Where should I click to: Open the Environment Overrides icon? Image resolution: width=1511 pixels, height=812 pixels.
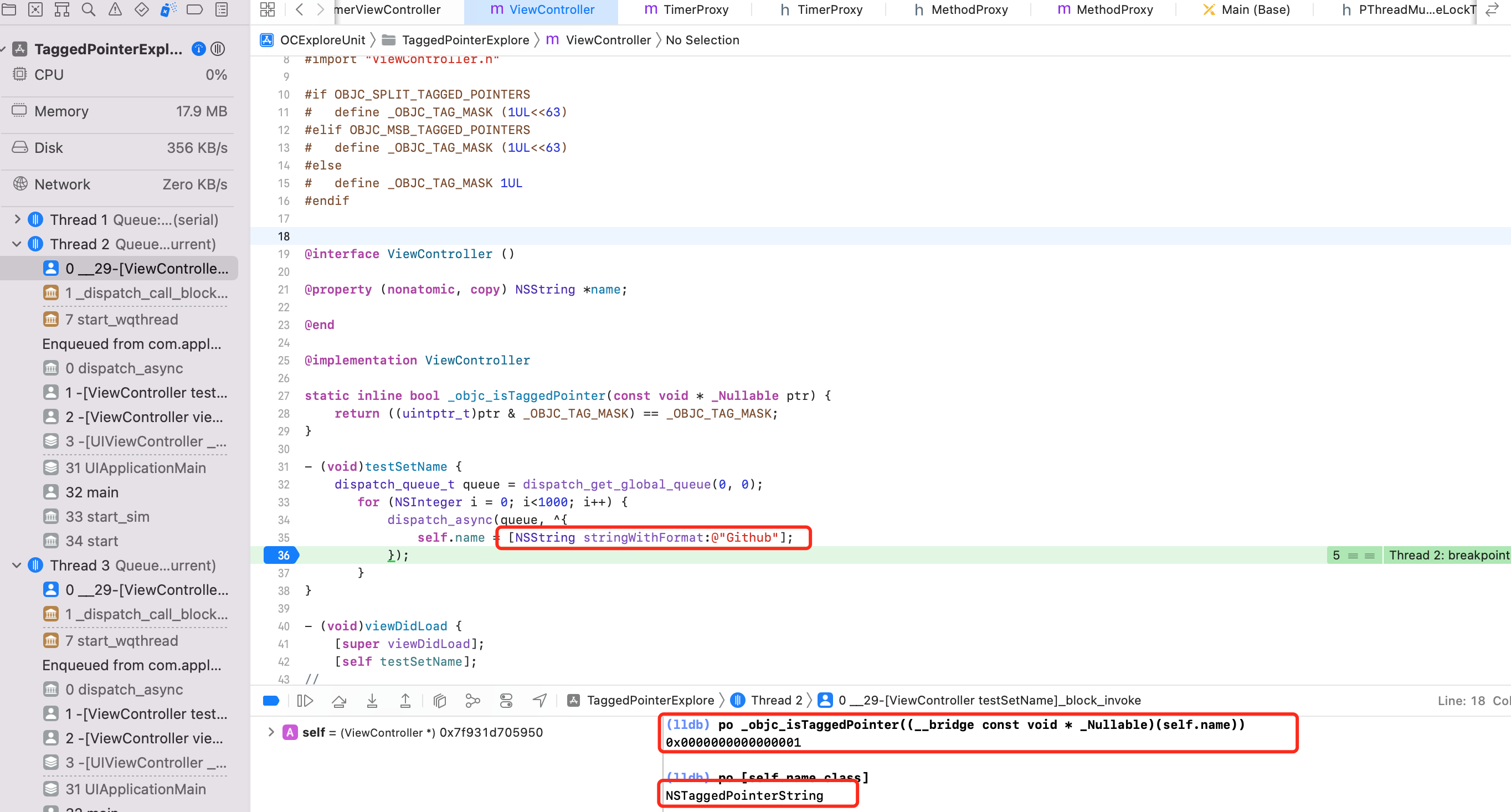506,701
